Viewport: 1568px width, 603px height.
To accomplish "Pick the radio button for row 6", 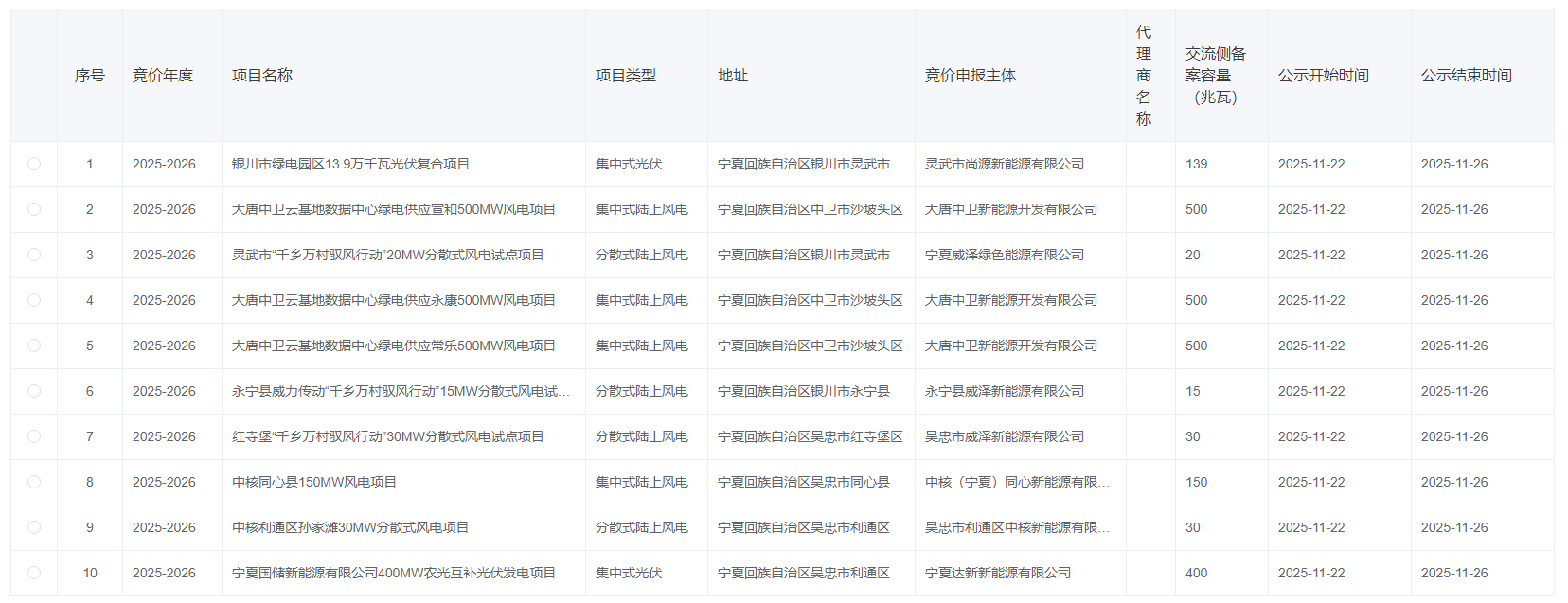I will coord(34,391).
